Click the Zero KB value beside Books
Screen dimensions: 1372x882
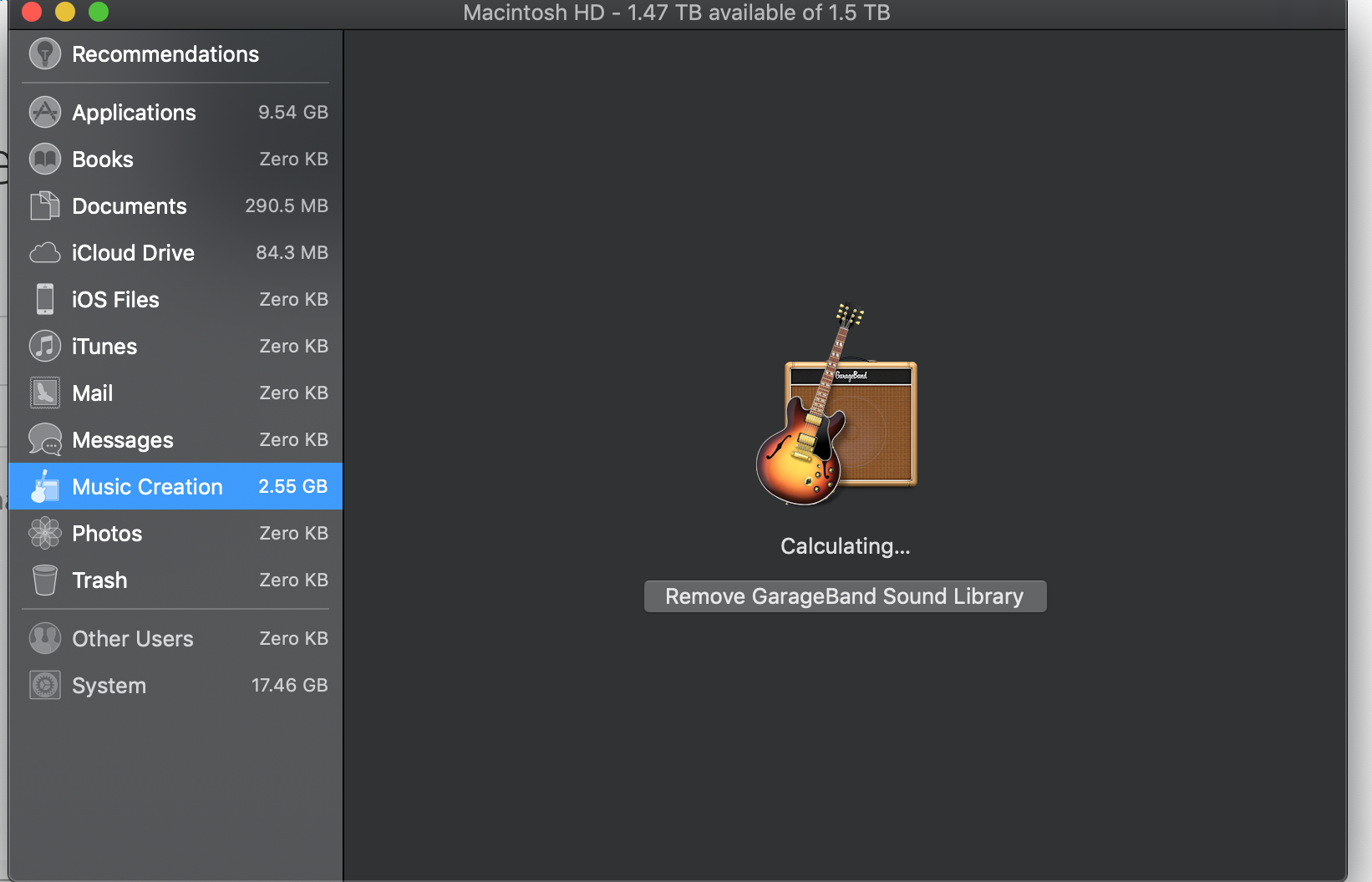[x=293, y=160]
